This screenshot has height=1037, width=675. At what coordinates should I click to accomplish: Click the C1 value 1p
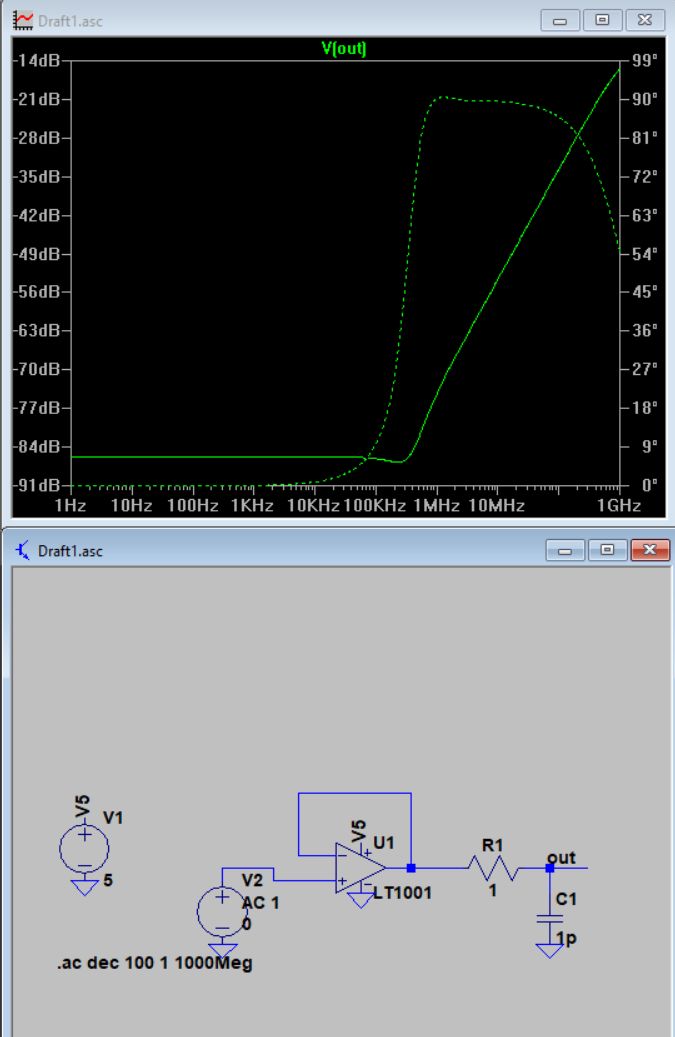(x=567, y=938)
